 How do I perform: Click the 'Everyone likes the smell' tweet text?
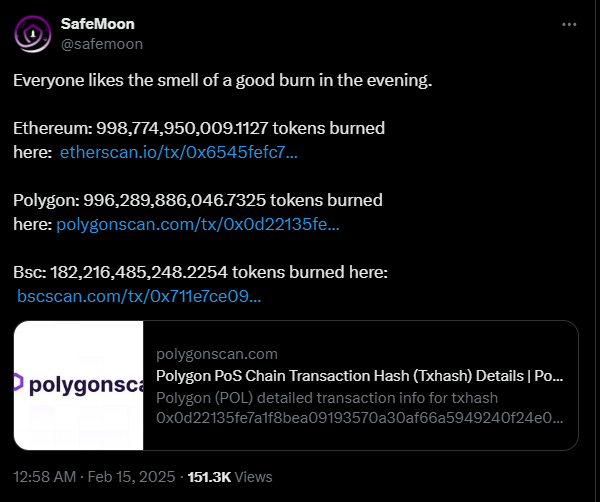223,80
